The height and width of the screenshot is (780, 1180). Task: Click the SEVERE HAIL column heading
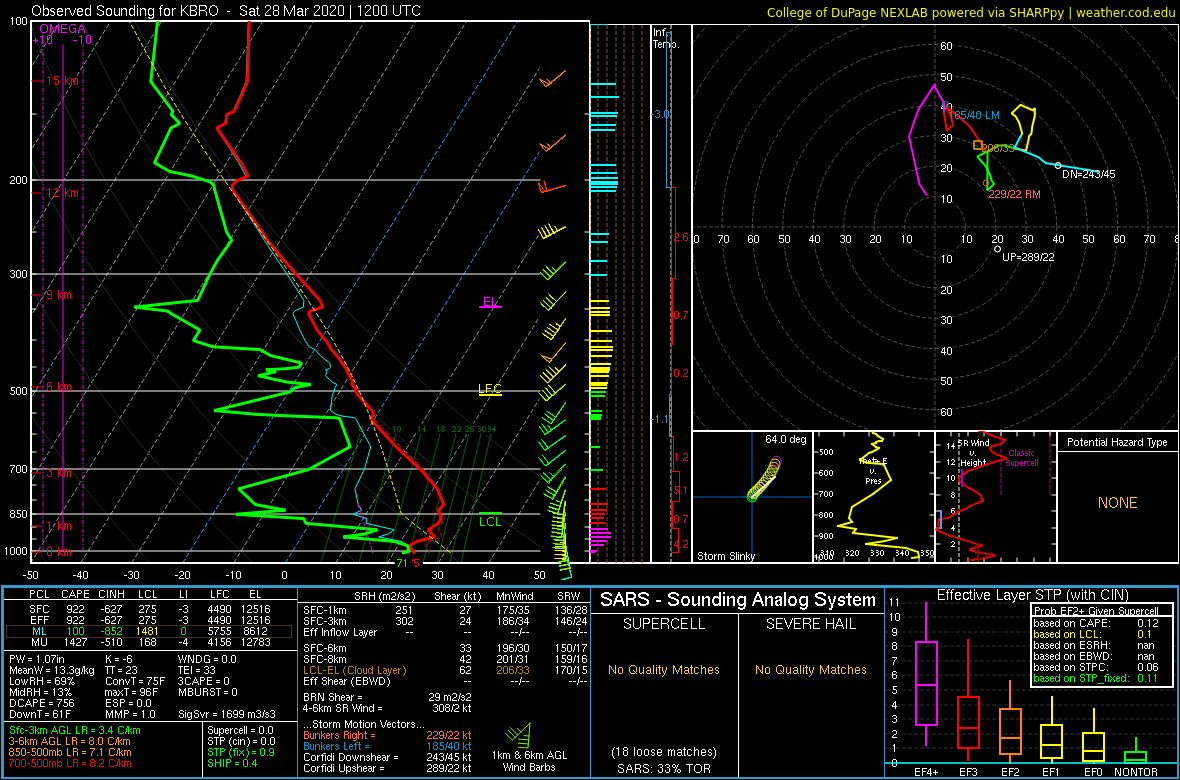coord(811,623)
